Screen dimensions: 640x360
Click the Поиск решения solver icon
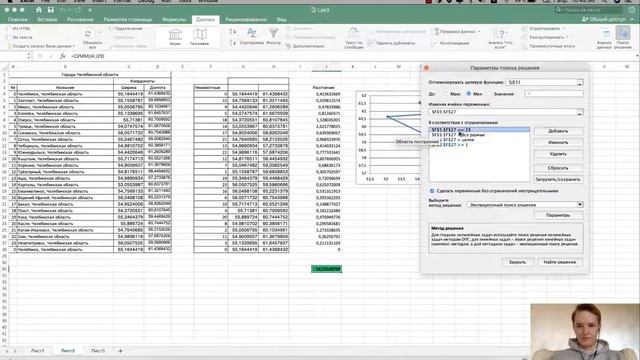[623, 33]
